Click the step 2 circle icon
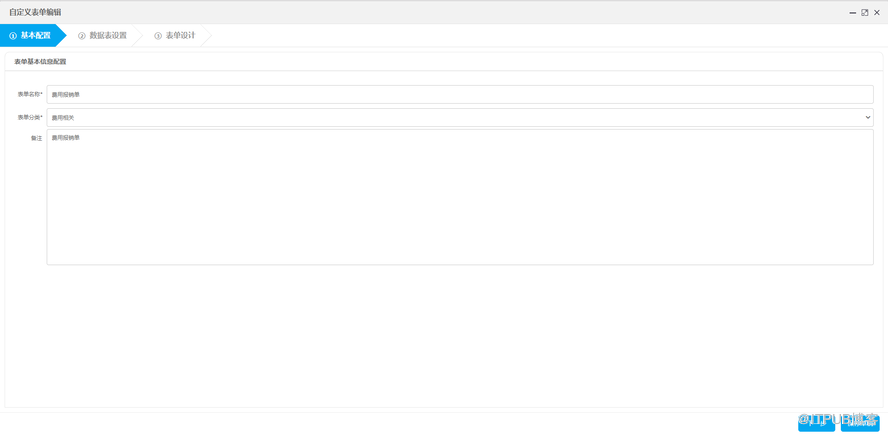The image size is (888, 434). [x=82, y=36]
